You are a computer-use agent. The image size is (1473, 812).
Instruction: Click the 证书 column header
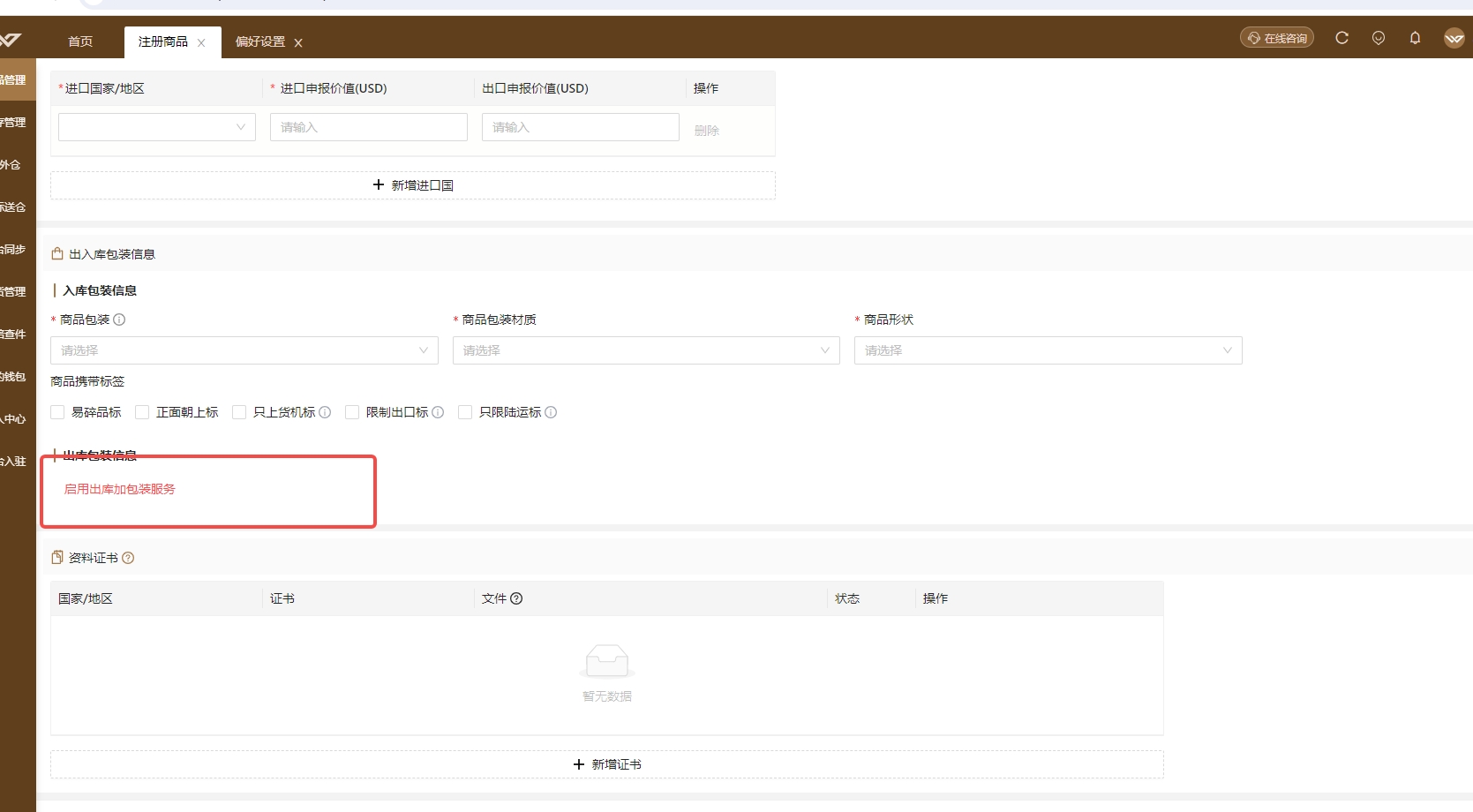(282, 598)
